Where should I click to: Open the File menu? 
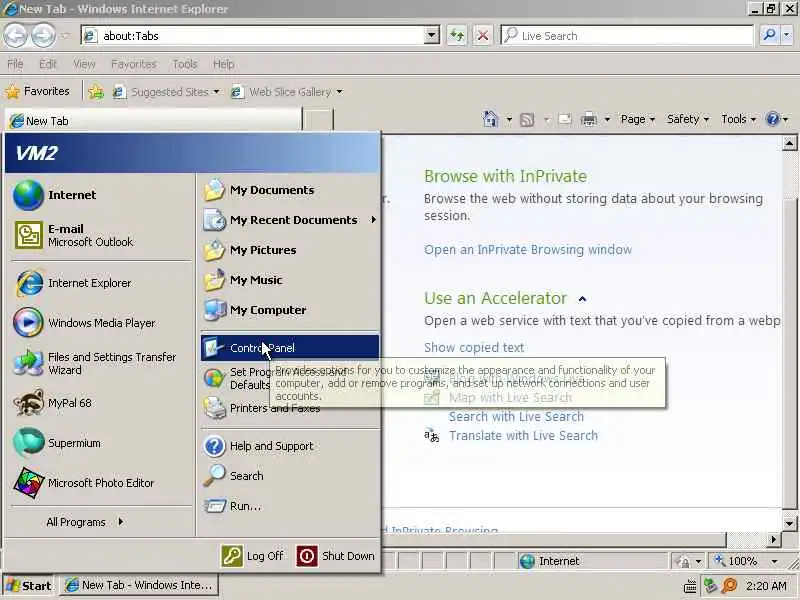(x=15, y=64)
